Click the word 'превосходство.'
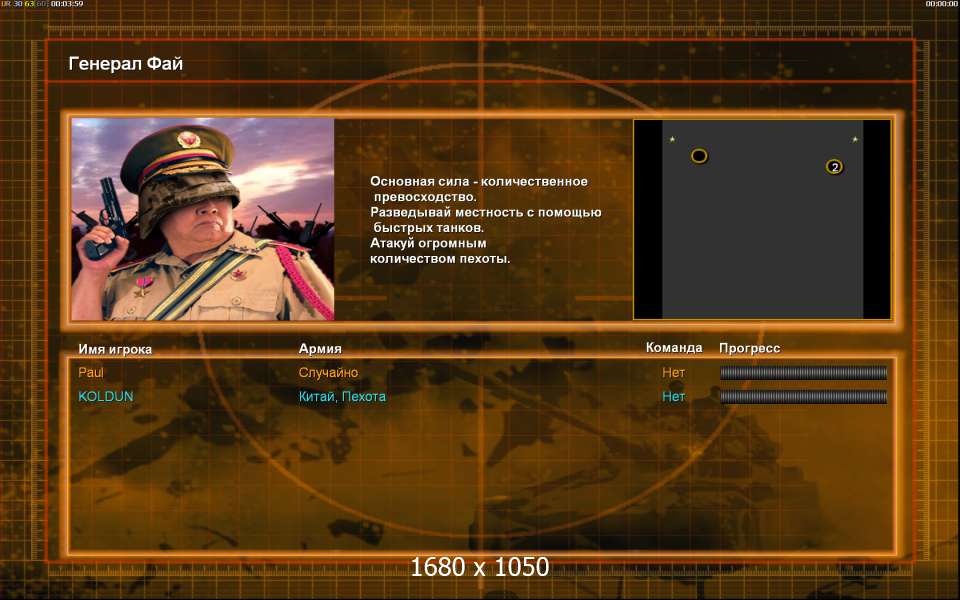Viewport: 960px width, 600px height. pyautogui.click(x=425, y=197)
